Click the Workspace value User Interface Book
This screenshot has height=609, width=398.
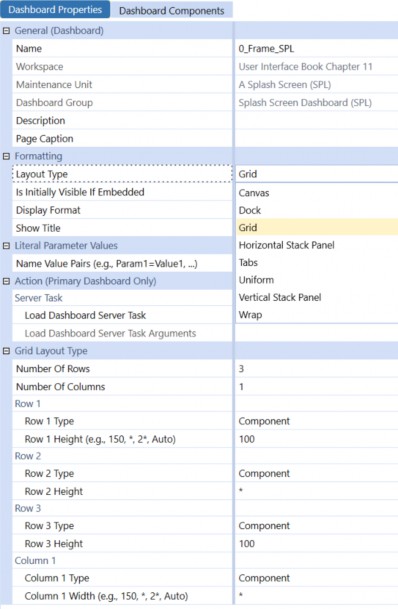[306, 67]
